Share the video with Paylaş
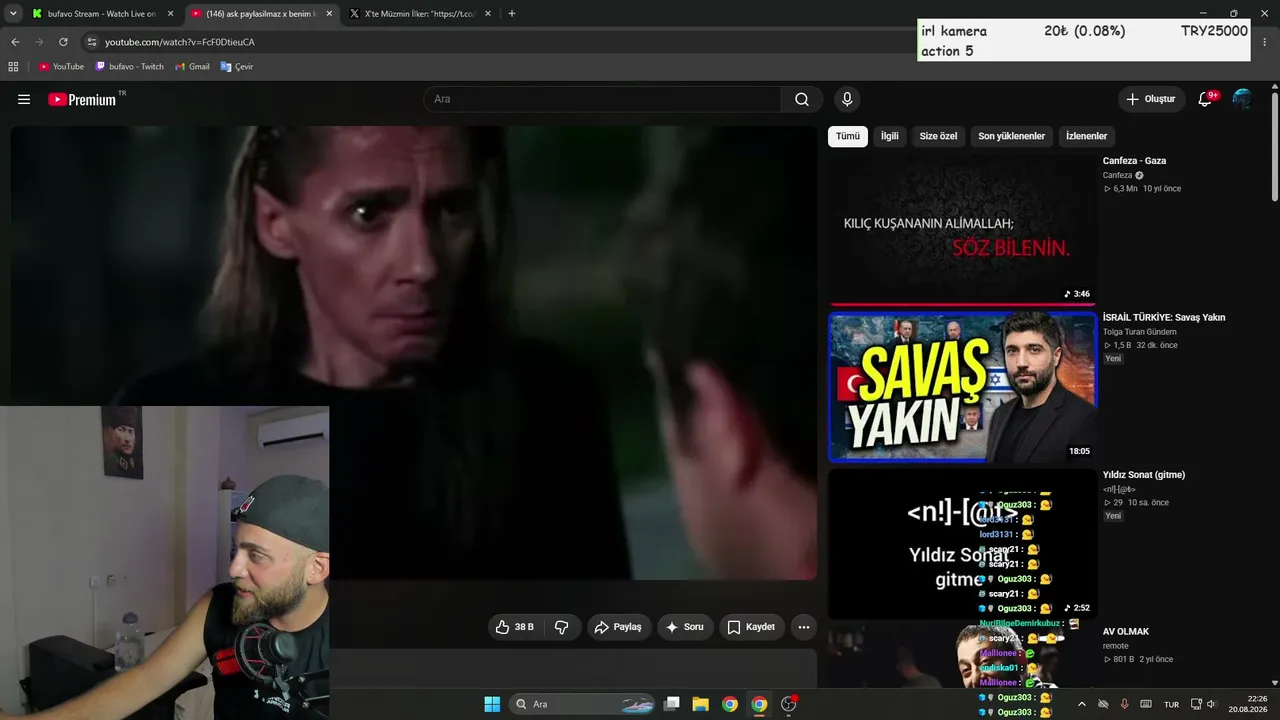 point(618,627)
